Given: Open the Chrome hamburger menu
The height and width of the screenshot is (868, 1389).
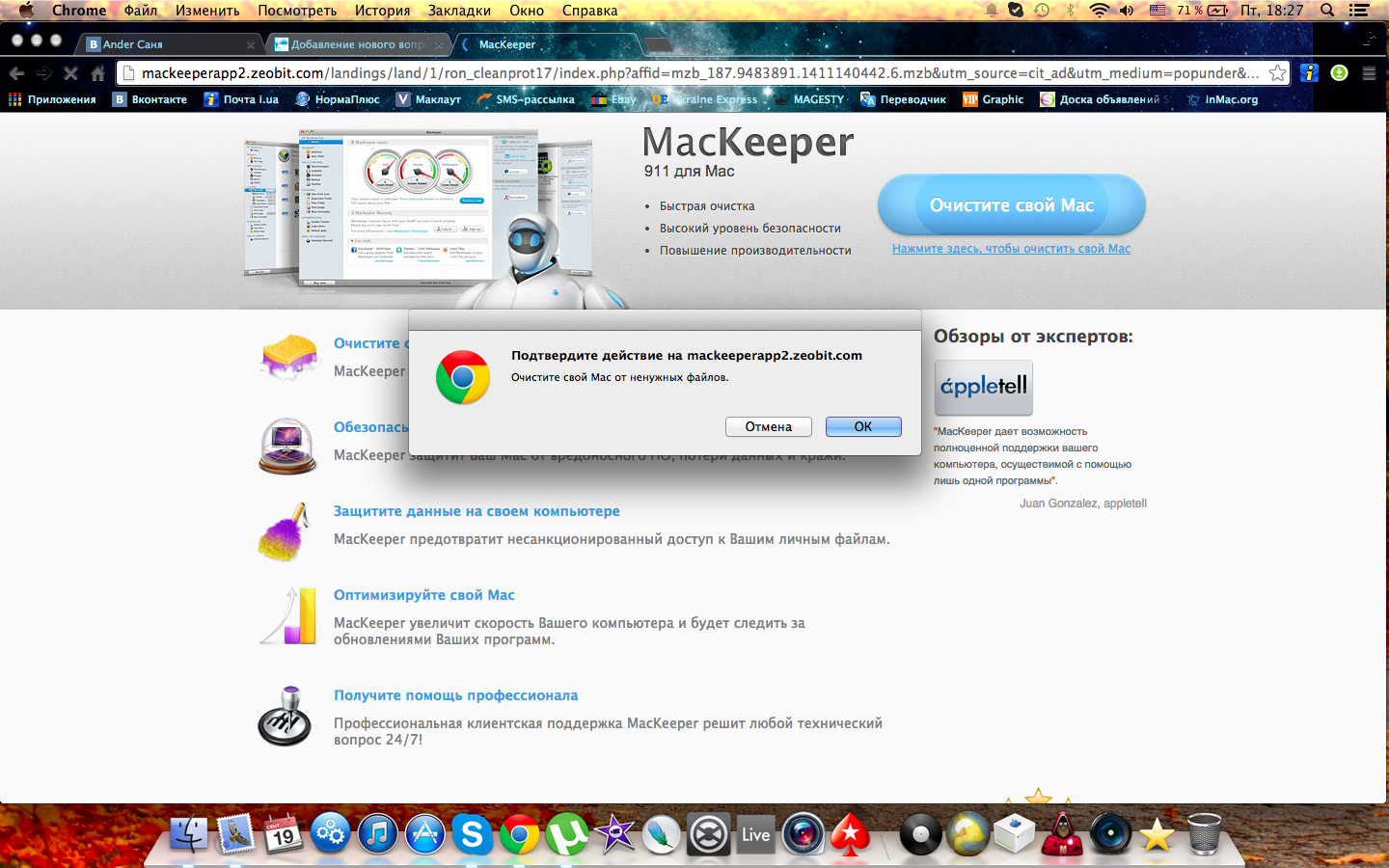Looking at the screenshot, I should (x=1369, y=73).
